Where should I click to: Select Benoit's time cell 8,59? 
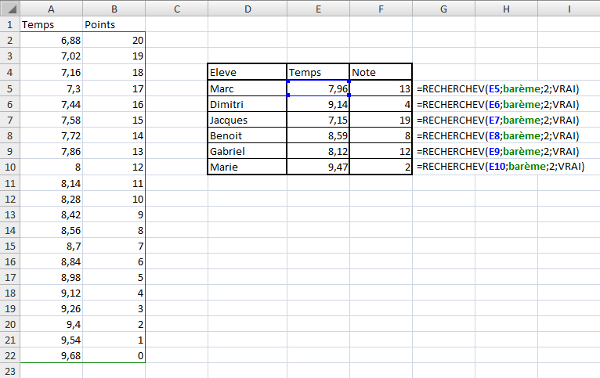(318, 135)
